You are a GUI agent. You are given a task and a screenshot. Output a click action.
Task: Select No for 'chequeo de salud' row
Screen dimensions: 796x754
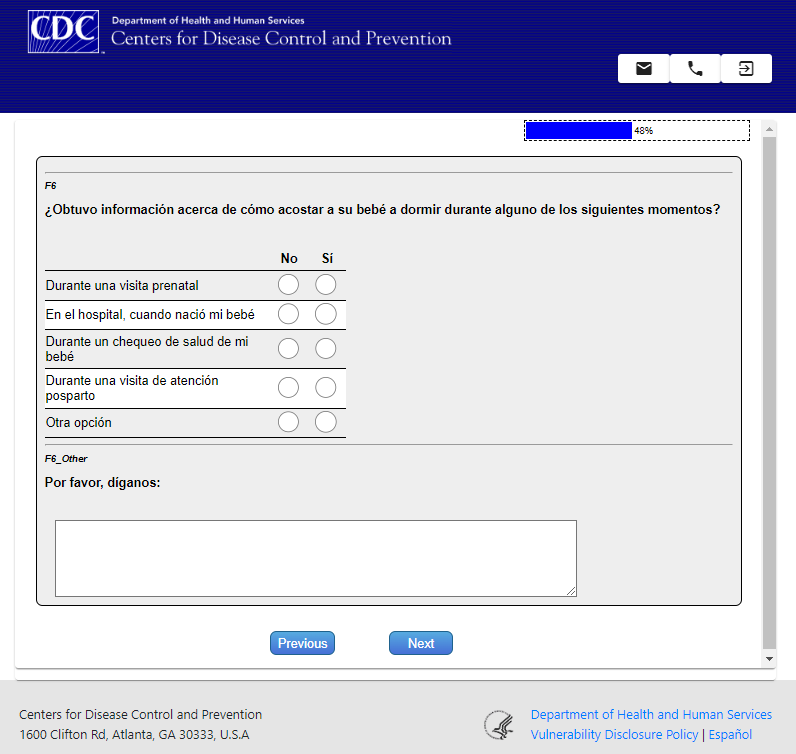(288, 349)
